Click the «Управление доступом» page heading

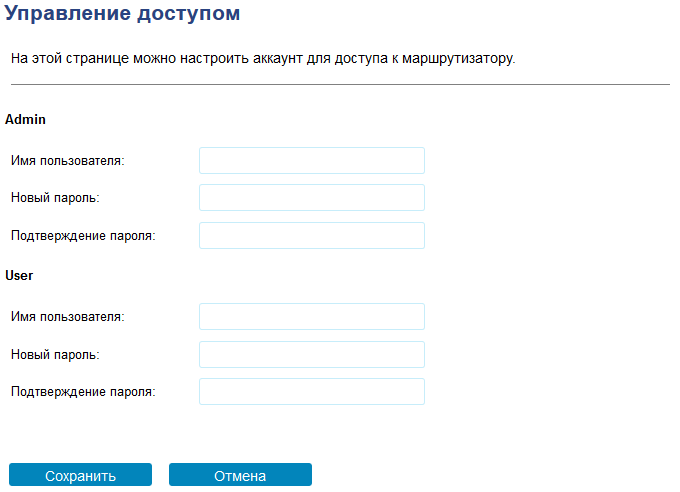pos(122,15)
